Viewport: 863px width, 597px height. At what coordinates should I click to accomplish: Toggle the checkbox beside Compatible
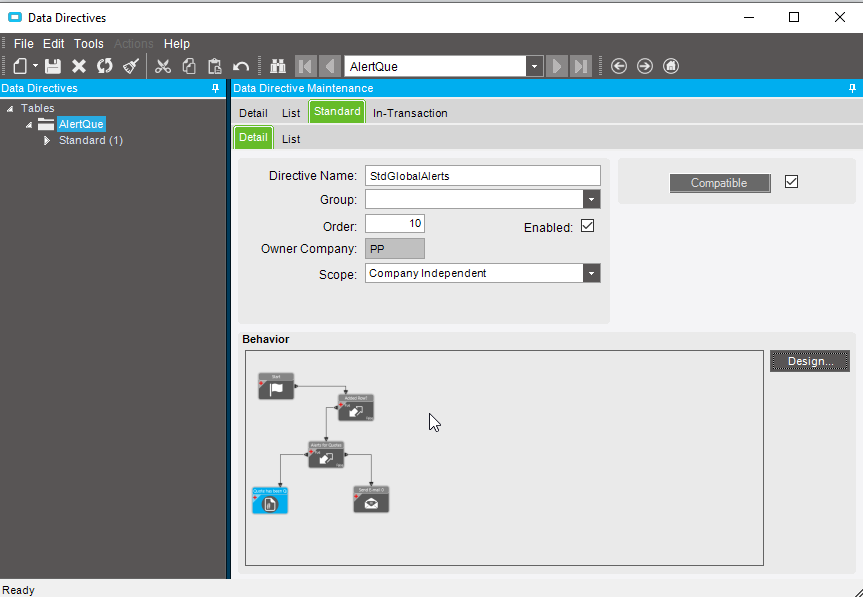[x=791, y=182]
